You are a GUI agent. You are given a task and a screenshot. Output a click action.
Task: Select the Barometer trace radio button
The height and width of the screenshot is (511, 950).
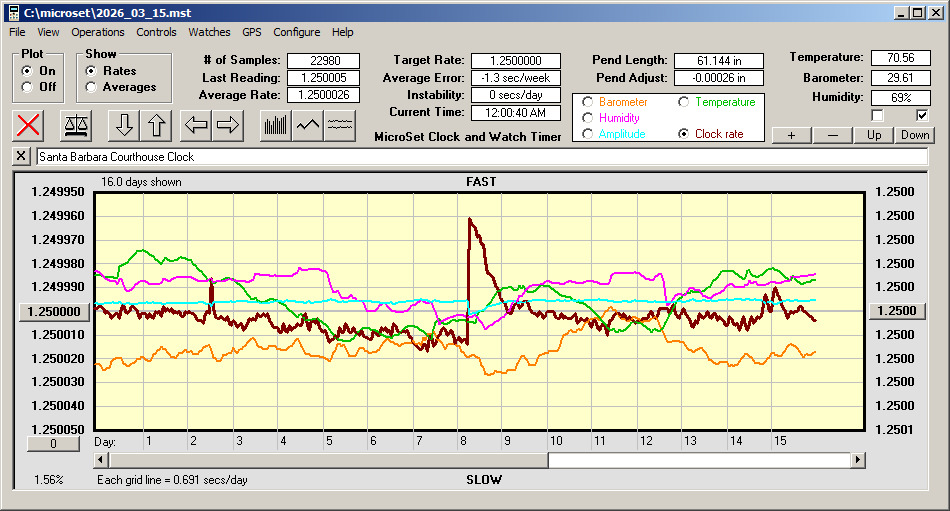587,102
